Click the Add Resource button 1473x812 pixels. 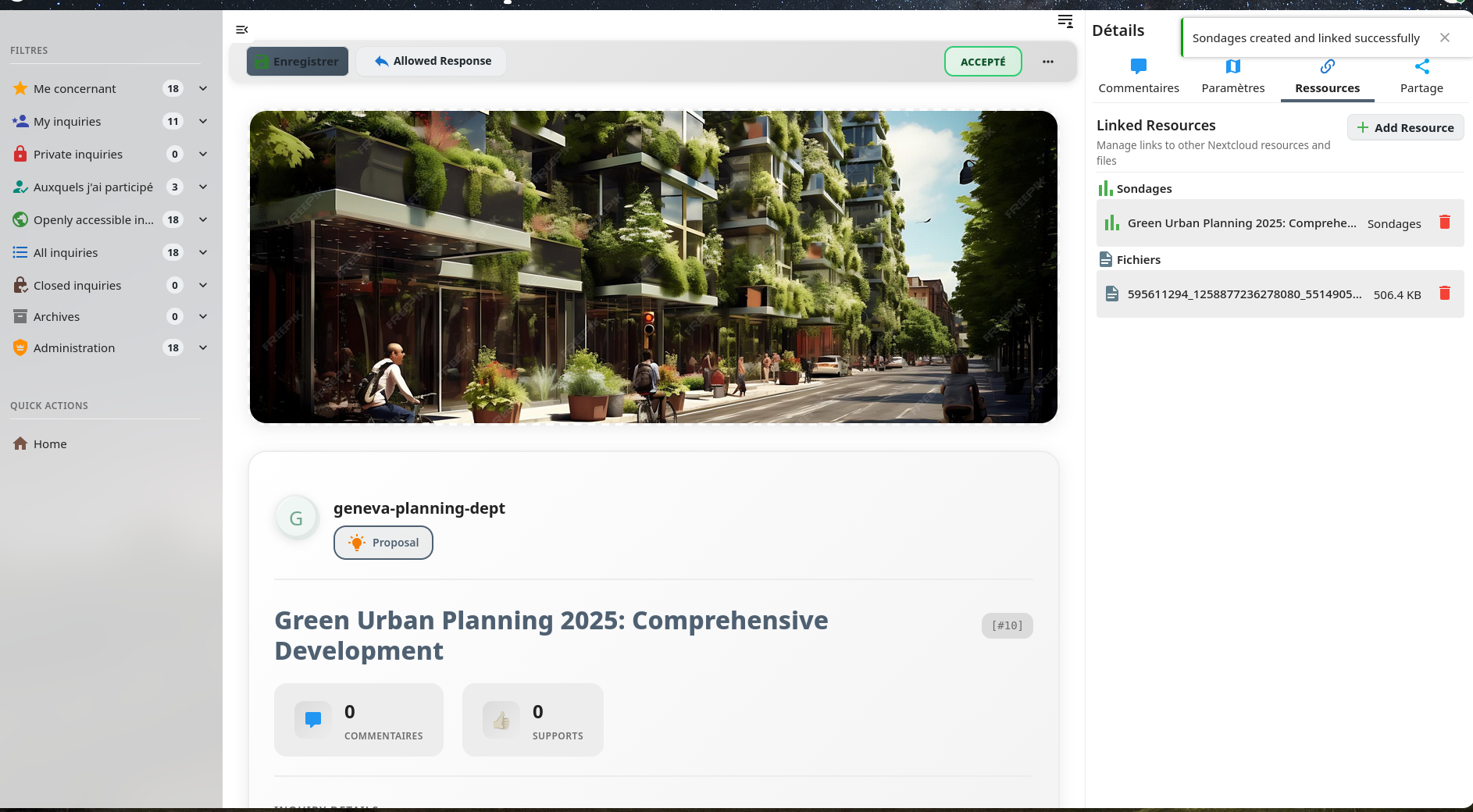pos(1405,127)
